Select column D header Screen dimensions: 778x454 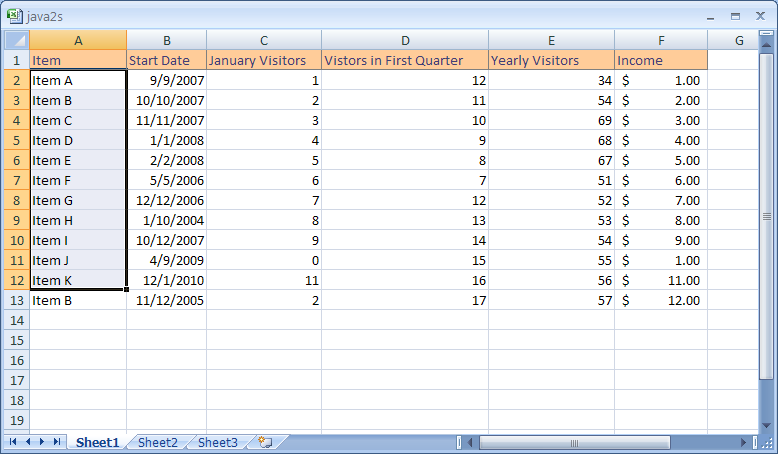coord(405,40)
